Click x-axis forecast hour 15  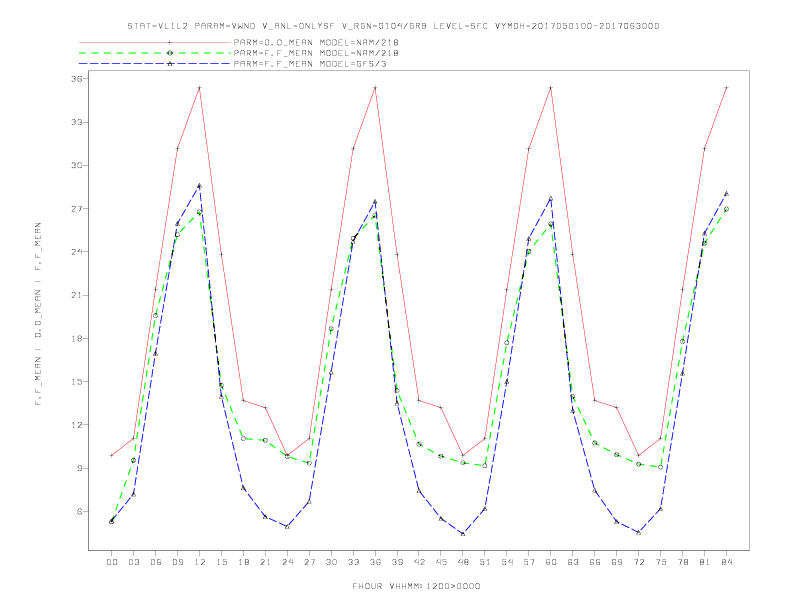[x=221, y=562]
